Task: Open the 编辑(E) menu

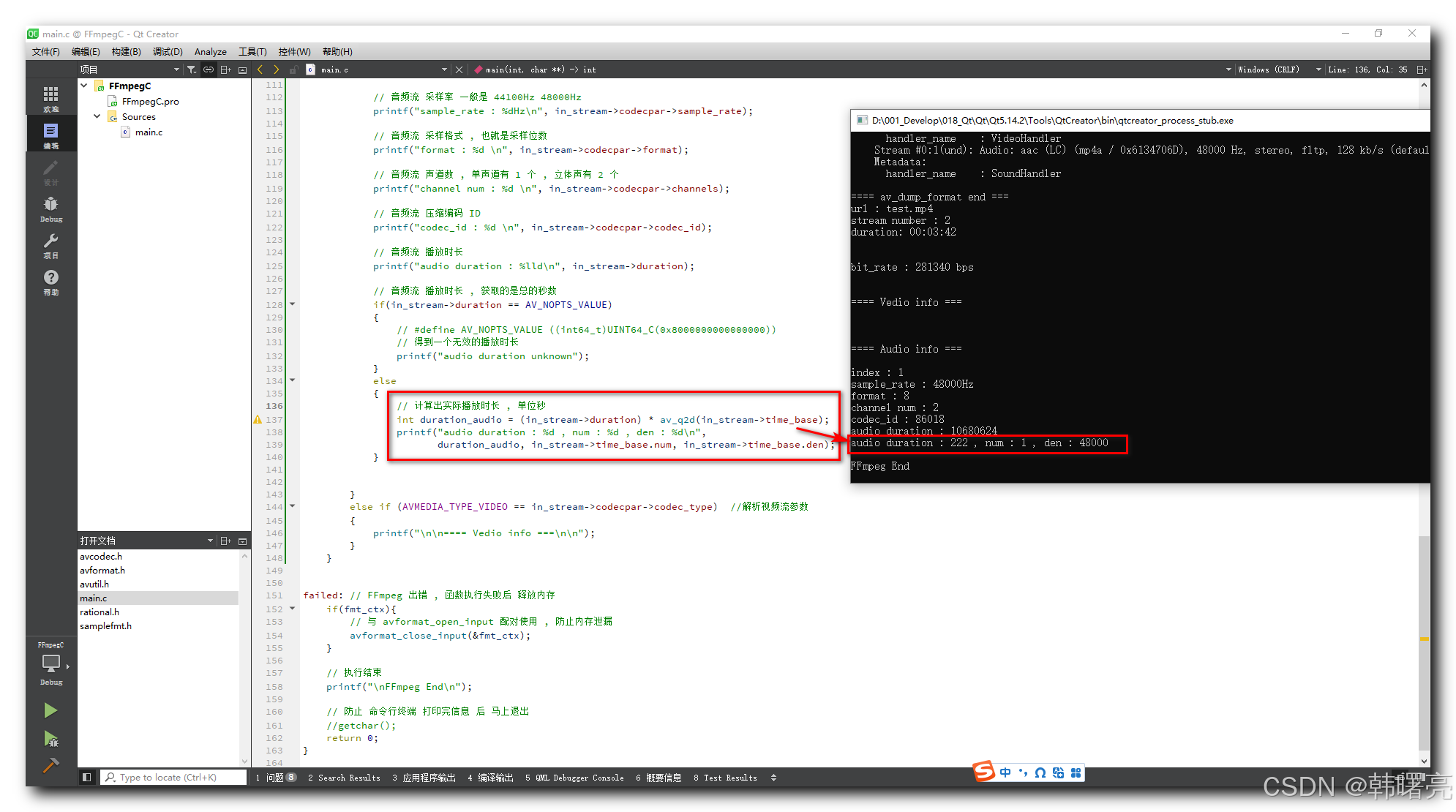Action: point(86,52)
